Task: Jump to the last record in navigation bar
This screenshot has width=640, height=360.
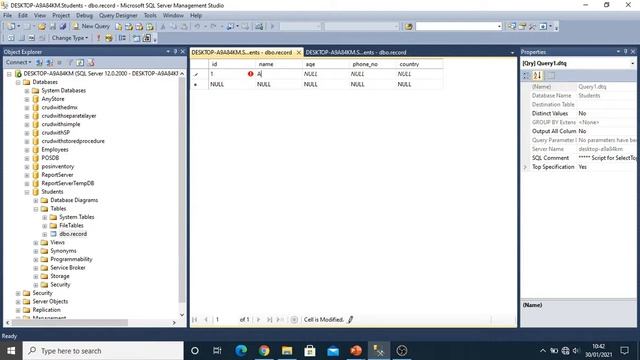Action: click(269, 320)
